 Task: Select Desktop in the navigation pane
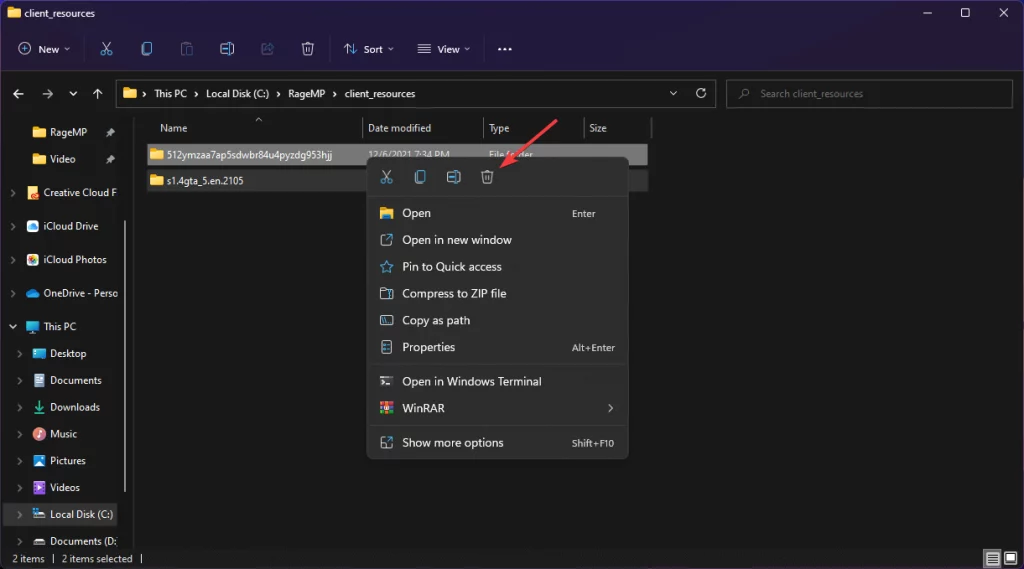click(68, 353)
